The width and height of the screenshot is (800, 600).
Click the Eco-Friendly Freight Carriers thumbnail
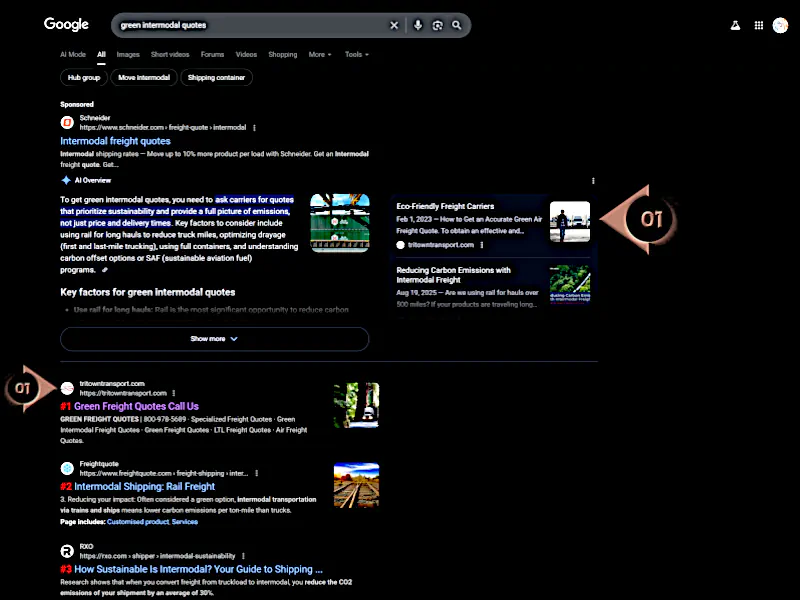tap(569, 221)
